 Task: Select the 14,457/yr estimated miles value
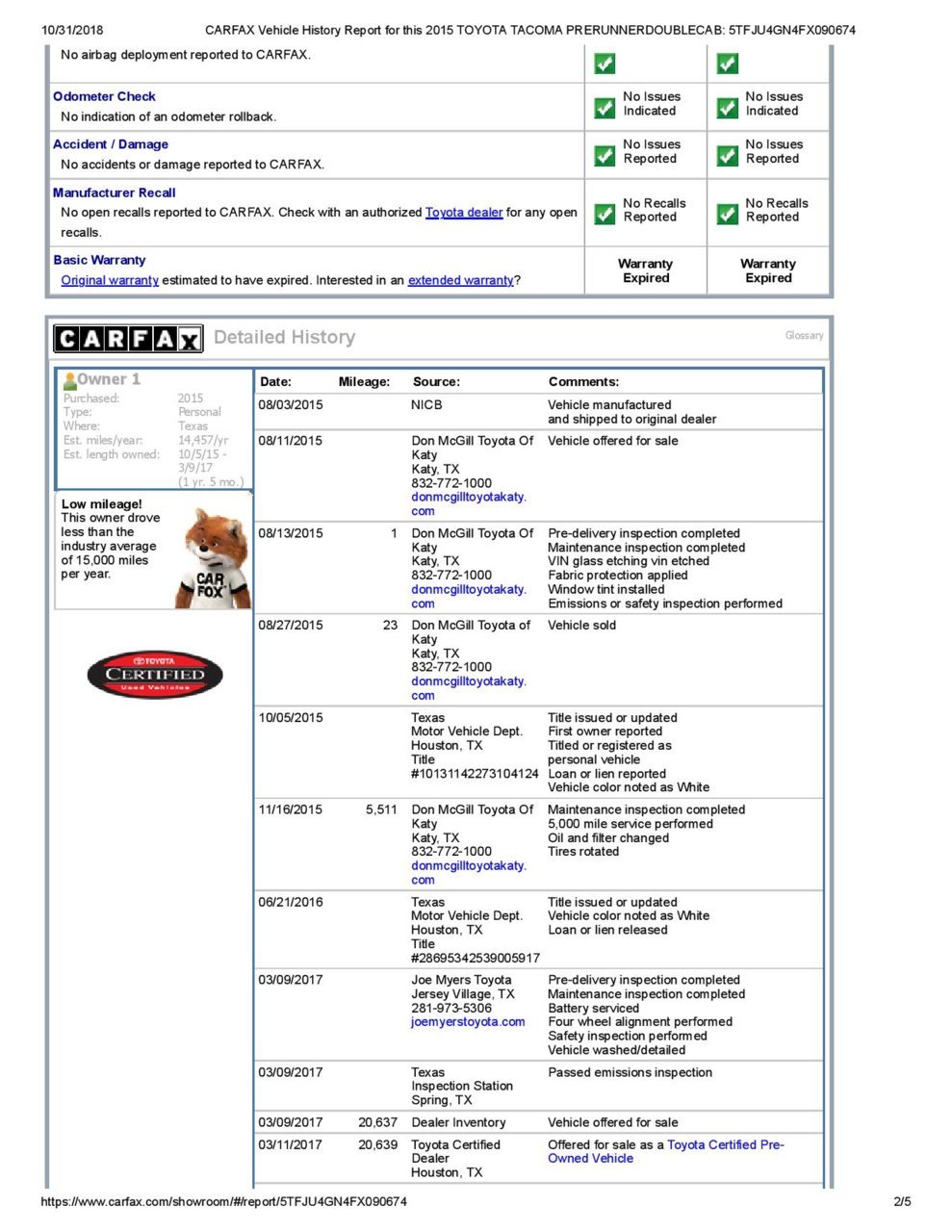coord(203,440)
